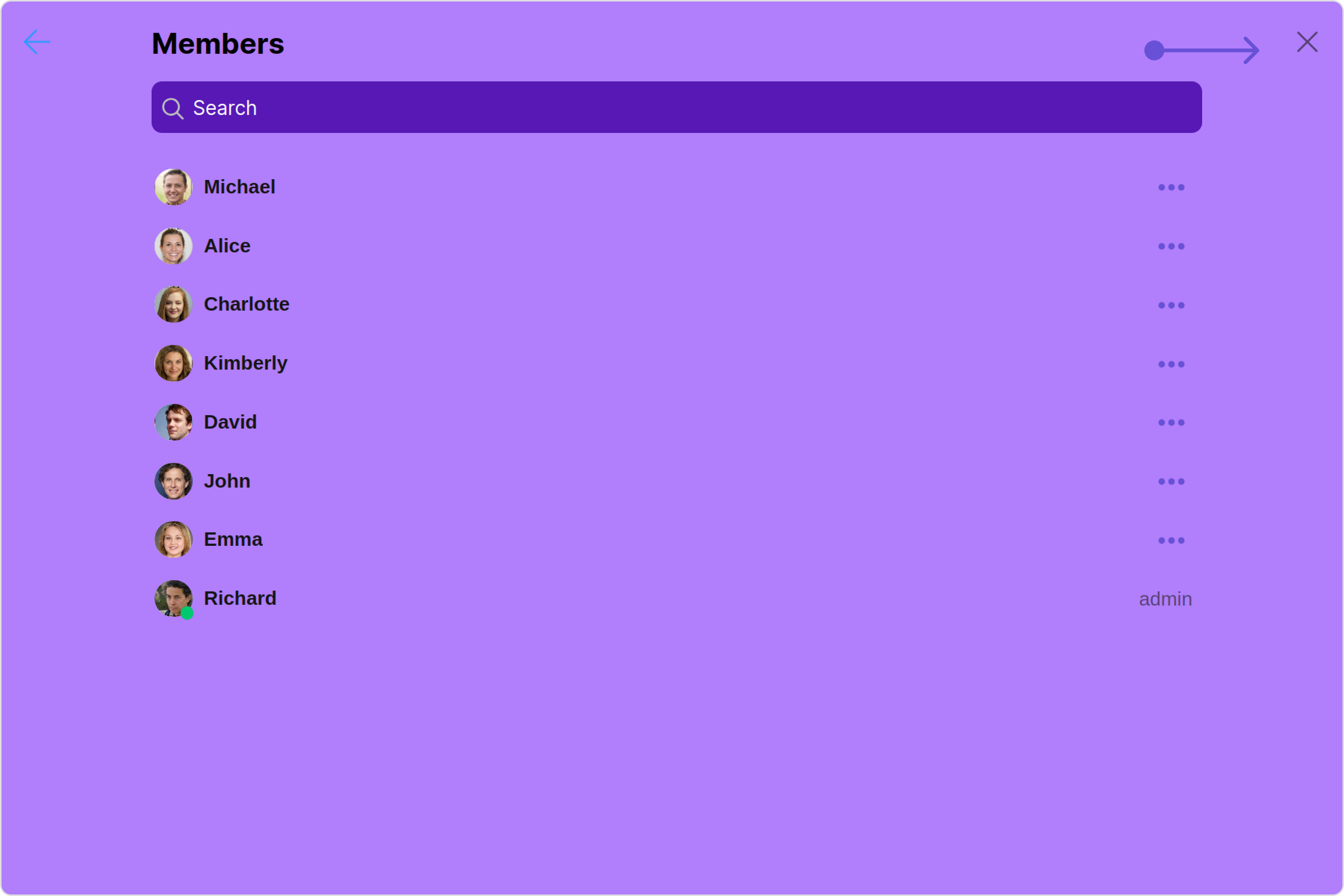Click the blue back arrow

point(37,42)
